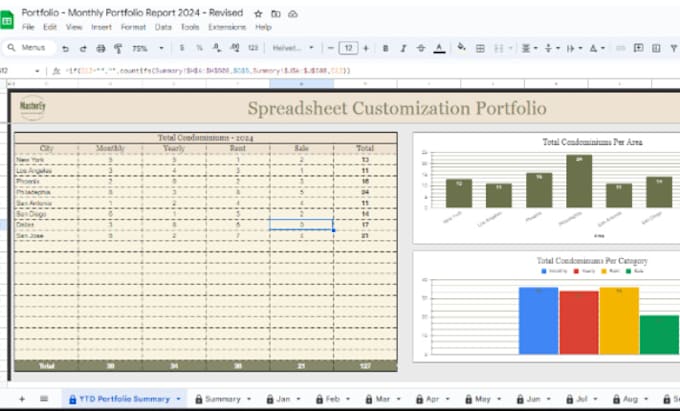Open the File menu
The image size is (680, 411).
coord(28,27)
